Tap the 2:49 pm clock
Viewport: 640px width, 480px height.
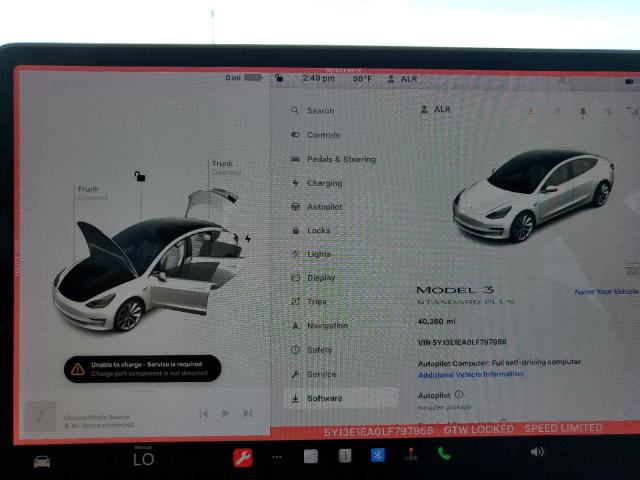coord(318,78)
